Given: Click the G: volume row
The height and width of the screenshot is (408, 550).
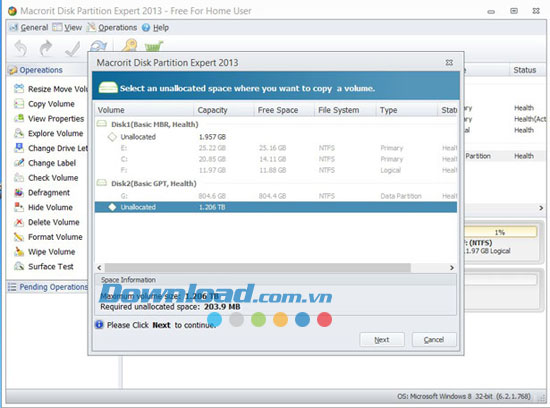Looking at the screenshot, I should tap(276, 196).
